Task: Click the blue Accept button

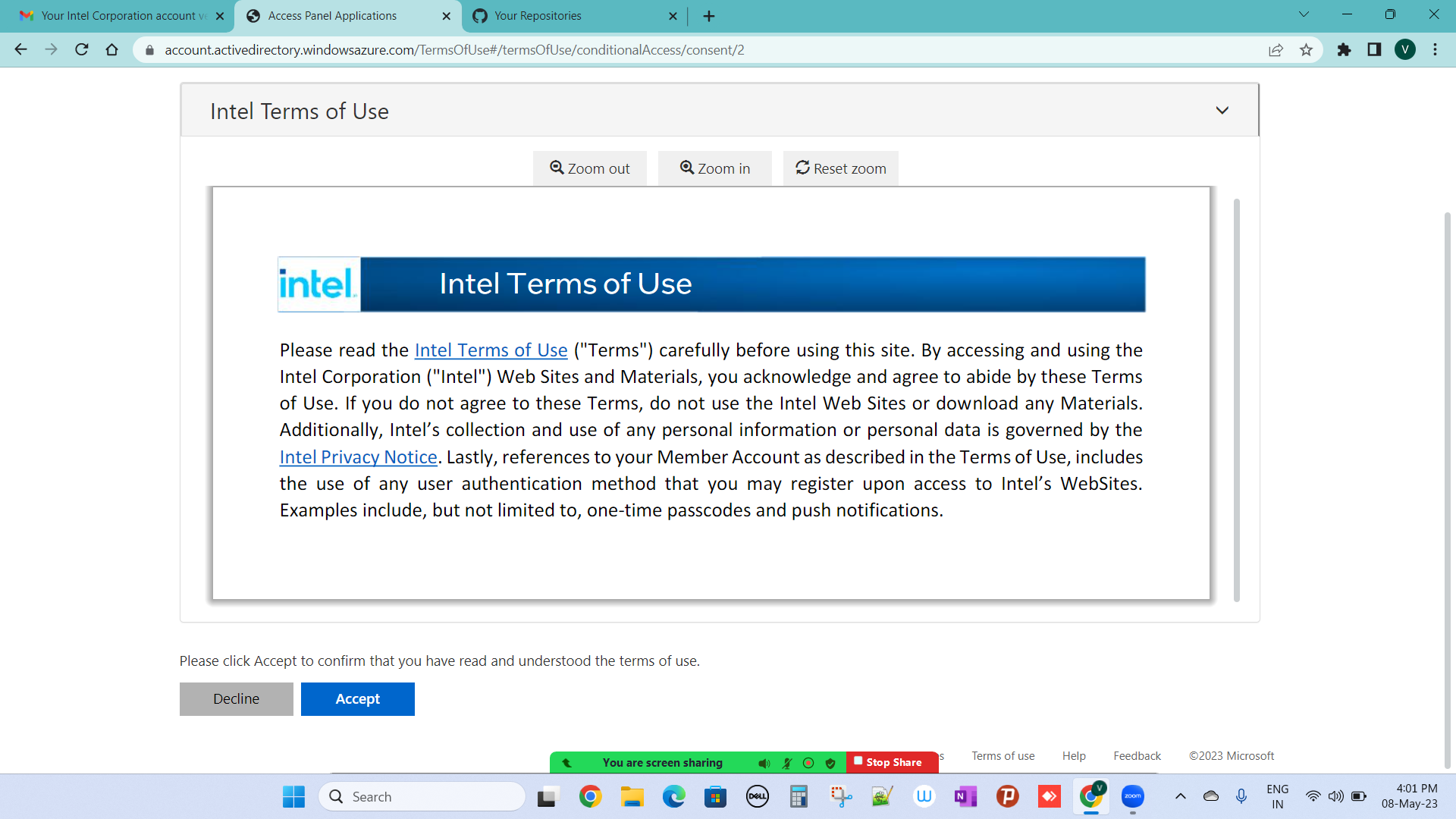Action: [357, 698]
